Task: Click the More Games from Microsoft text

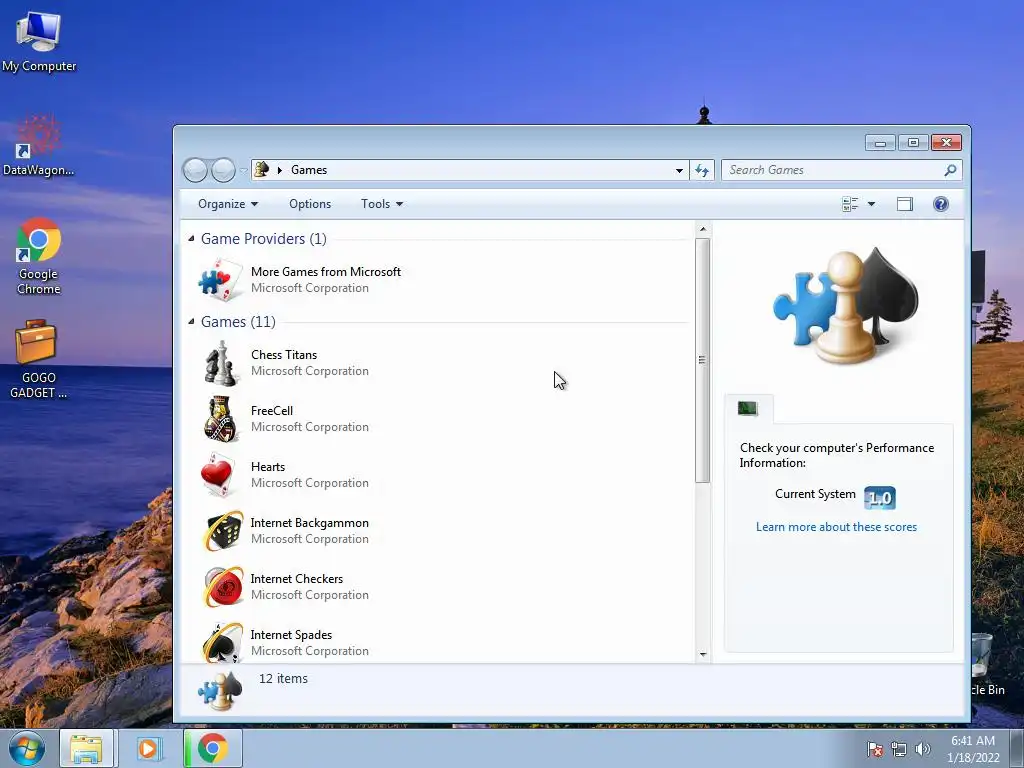Action: coord(326,272)
